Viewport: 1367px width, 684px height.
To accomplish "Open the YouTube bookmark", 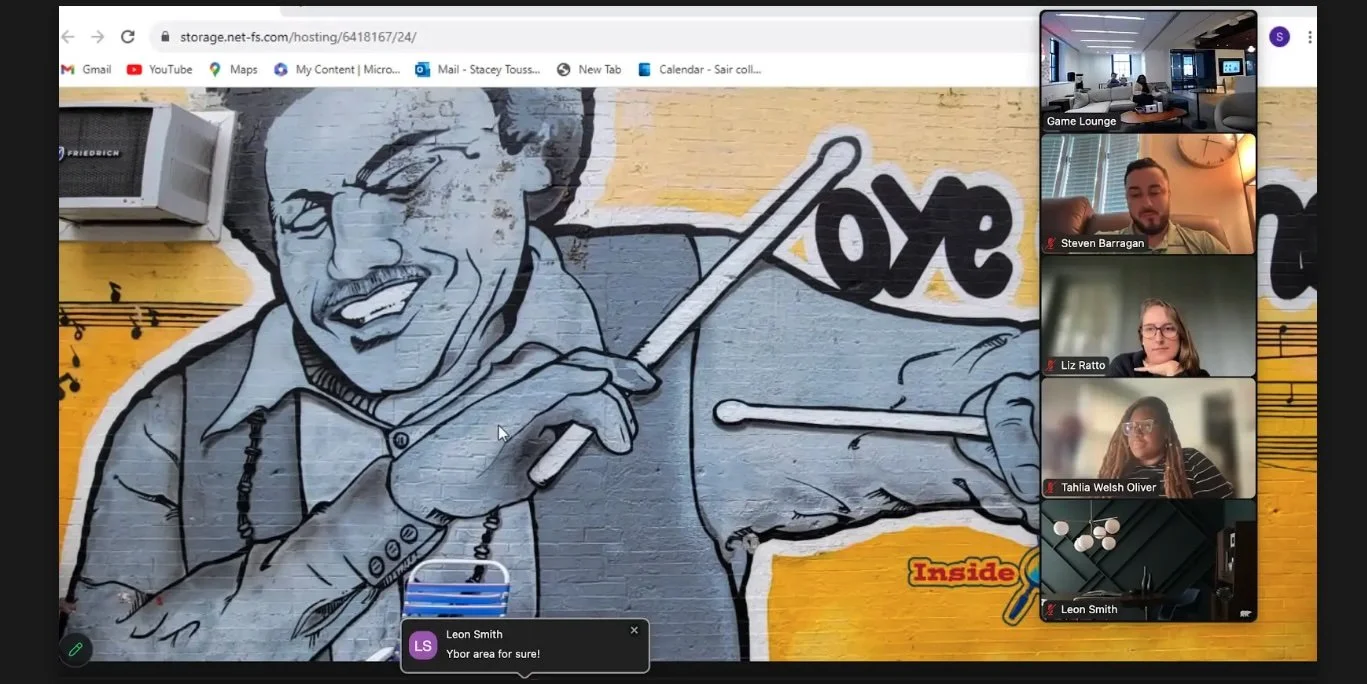I will [x=159, y=69].
